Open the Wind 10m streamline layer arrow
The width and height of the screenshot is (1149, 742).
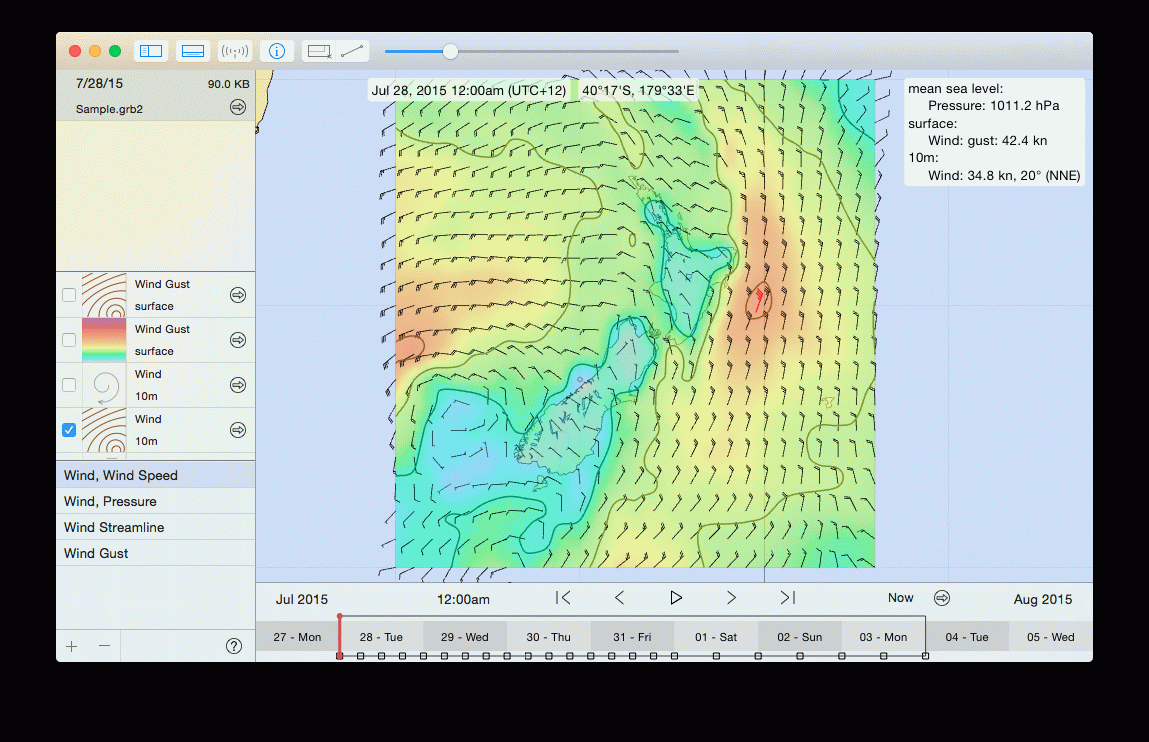(238, 385)
